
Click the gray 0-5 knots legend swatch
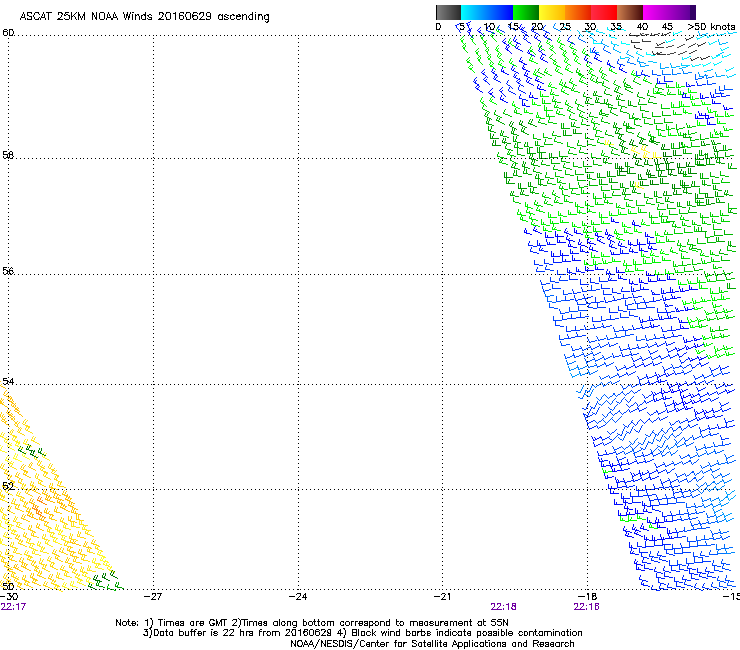click(448, 12)
